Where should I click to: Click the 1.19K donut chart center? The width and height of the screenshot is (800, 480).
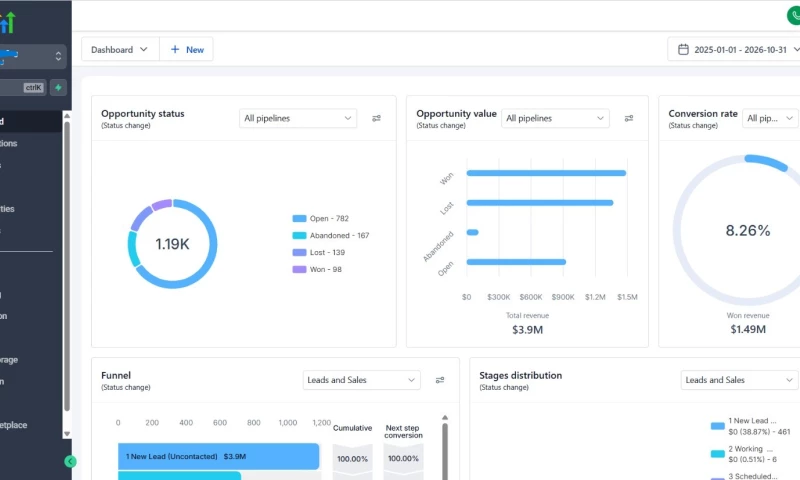click(x=172, y=244)
